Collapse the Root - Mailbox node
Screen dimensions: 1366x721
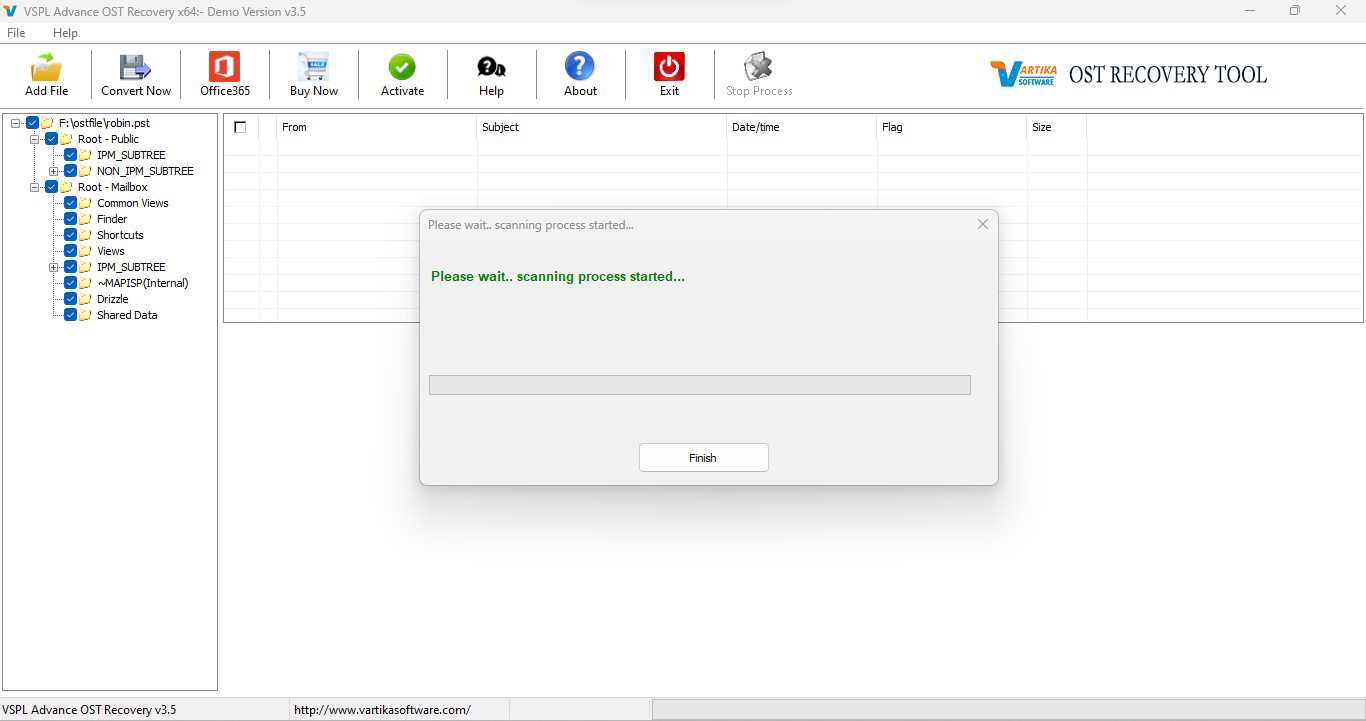(34, 187)
